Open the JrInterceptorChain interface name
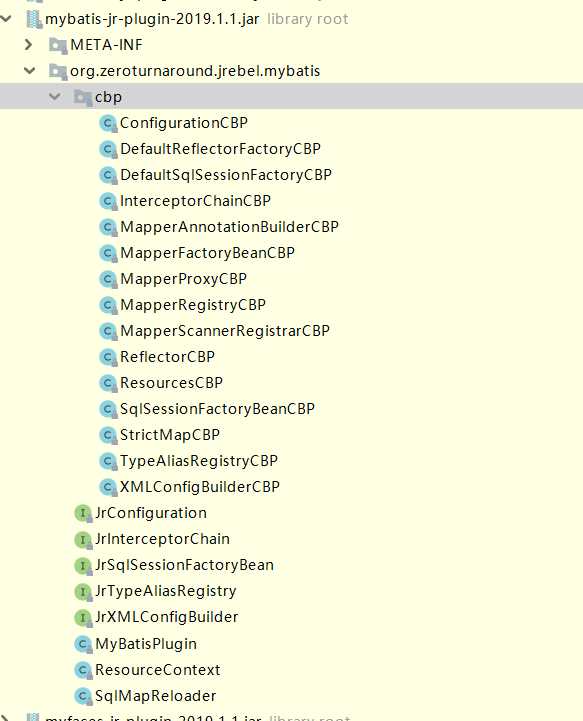The image size is (583, 721). 162,538
